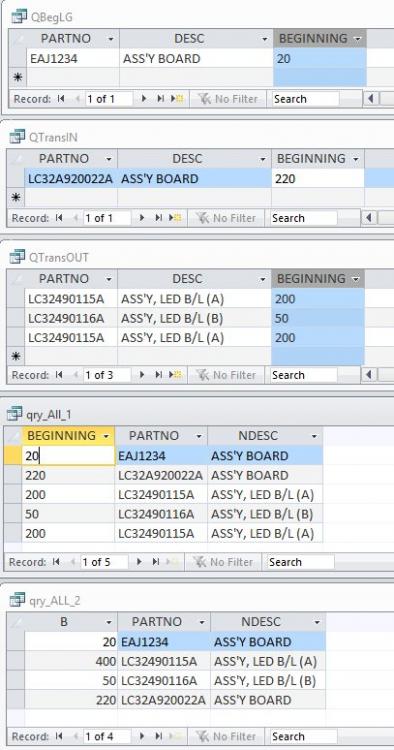Go to first record in qry_ALL_2
This screenshot has width=394, height=750.
59,737
